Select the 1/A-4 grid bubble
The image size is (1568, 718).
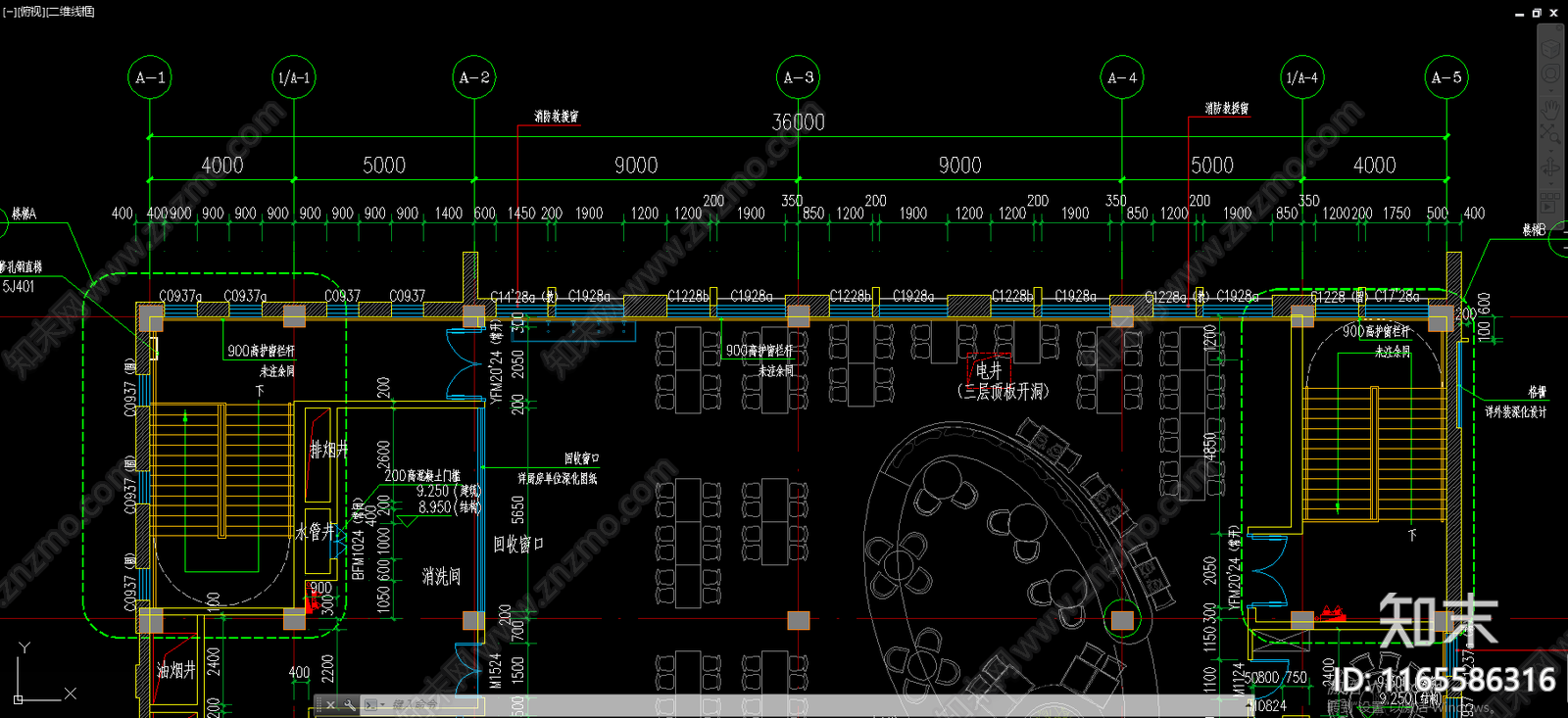point(1302,77)
